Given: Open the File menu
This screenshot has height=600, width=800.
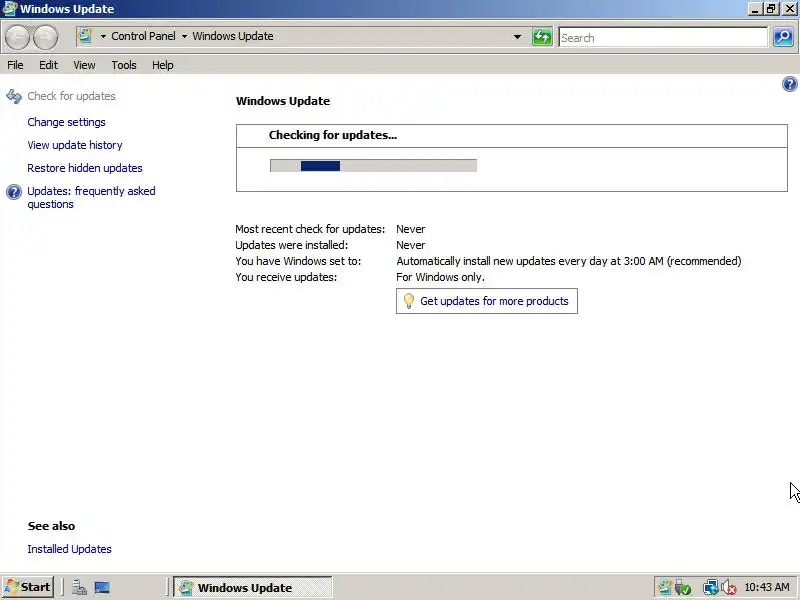Looking at the screenshot, I should 15,65.
